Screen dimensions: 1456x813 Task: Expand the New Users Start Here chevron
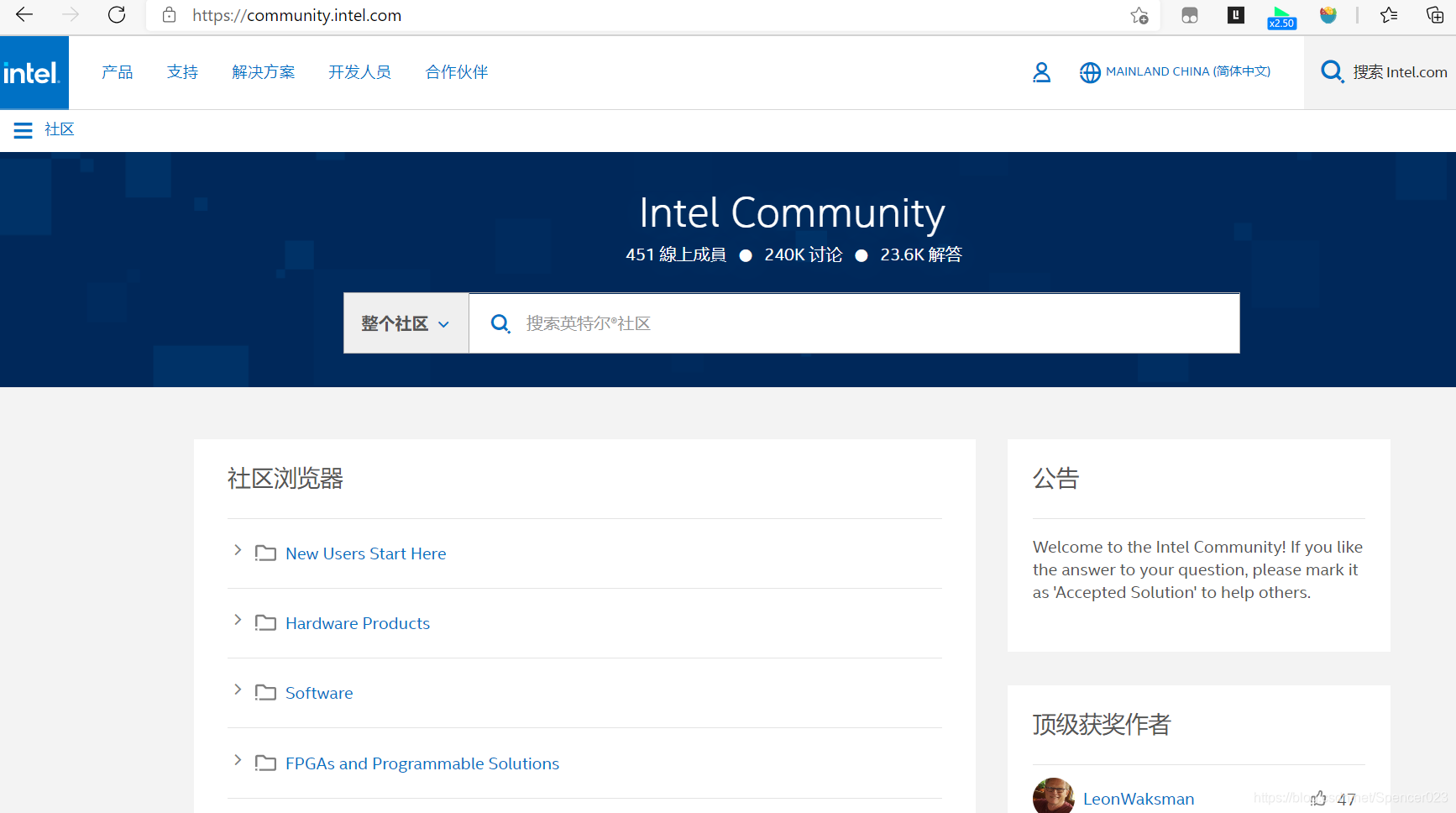[238, 550]
